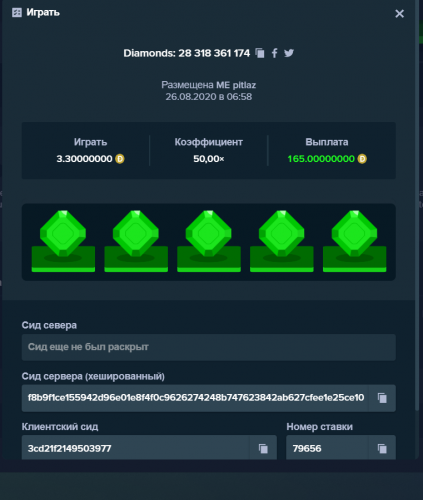
Task: Click the coin icon beside 3.30000000
Action: pyautogui.click(x=120, y=159)
